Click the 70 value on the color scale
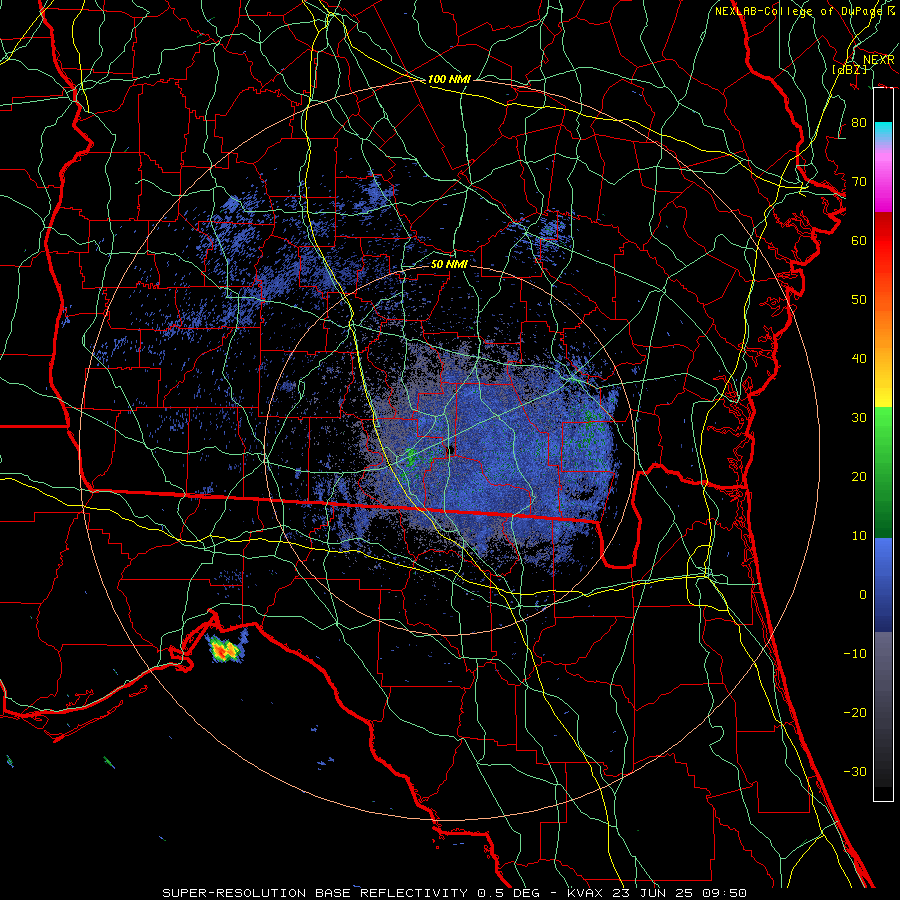 click(x=859, y=181)
